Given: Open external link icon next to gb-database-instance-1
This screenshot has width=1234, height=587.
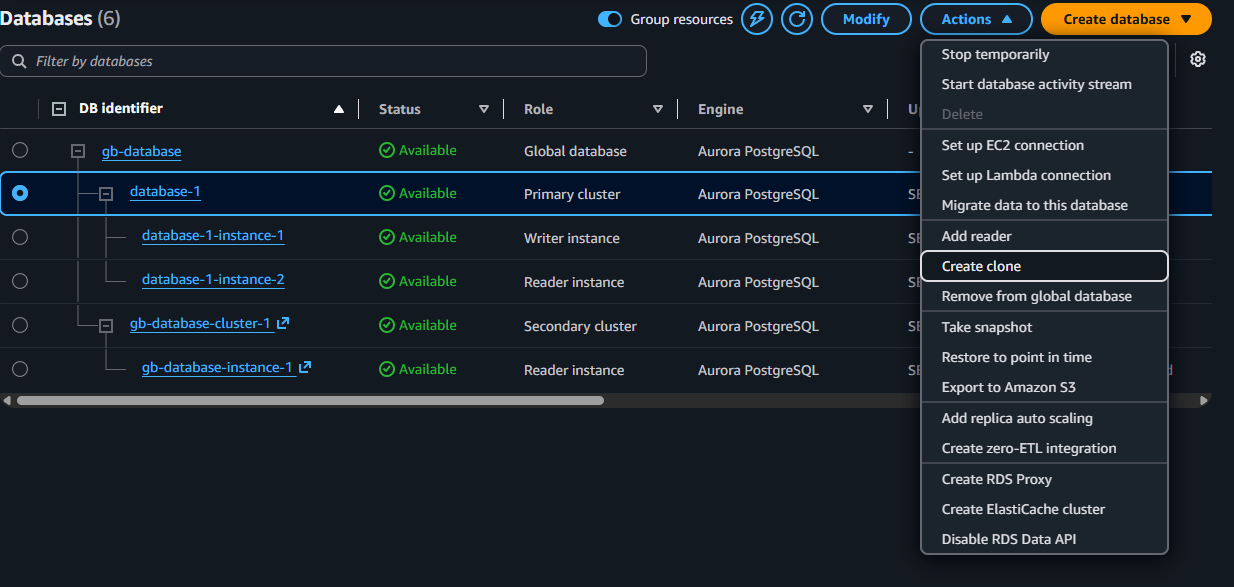Looking at the screenshot, I should [x=305, y=368].
